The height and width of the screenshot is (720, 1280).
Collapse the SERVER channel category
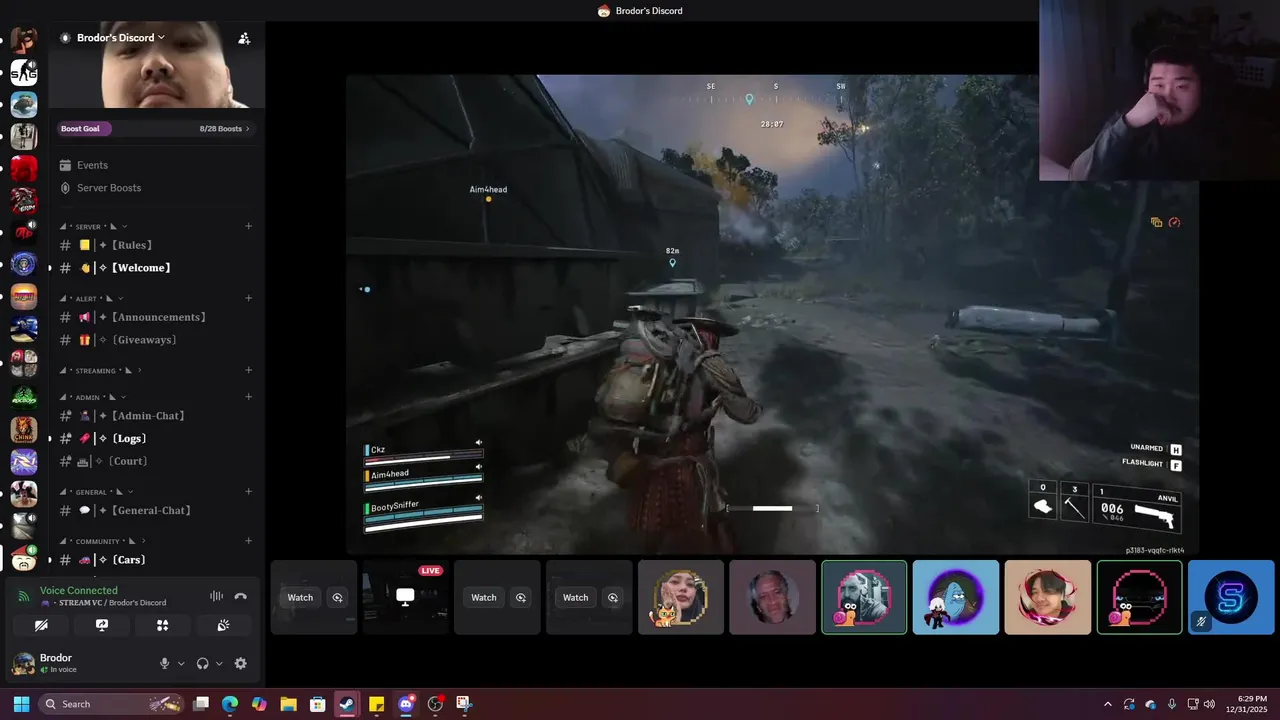[94, 227]
